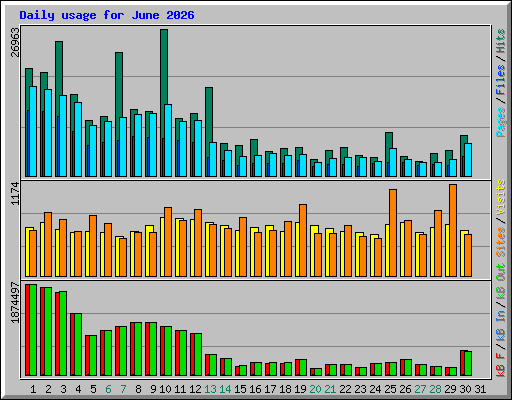Click the dark green Hits bar for day 3
Image resolution: width=512 pixels, height=400 pixels.
(x=59, y=68)
